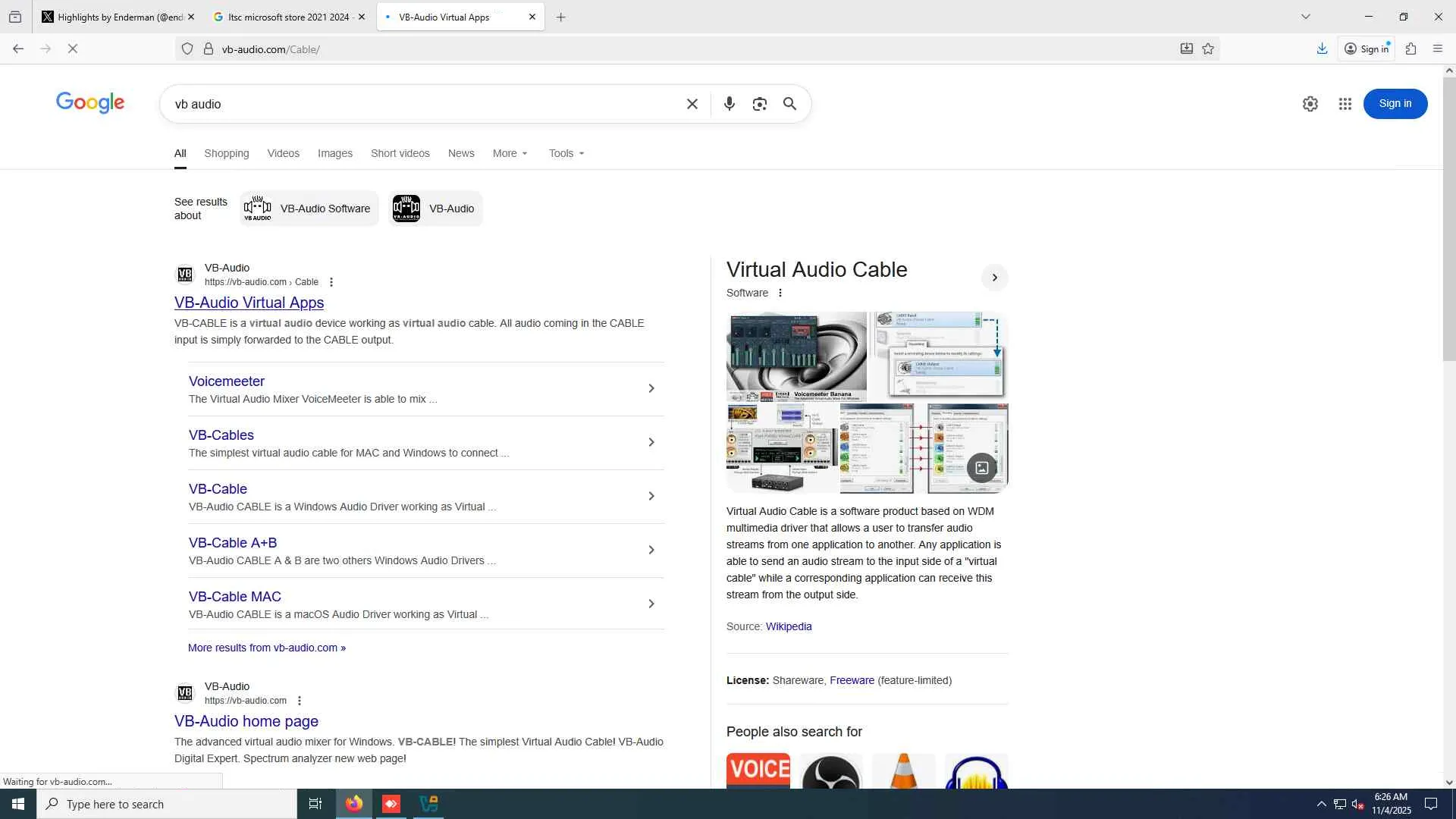The height and width of the screenshot is (819, 1456).
Task: Expand the VB-Cable MAC sitelink arrow
Action: (651, 604)
